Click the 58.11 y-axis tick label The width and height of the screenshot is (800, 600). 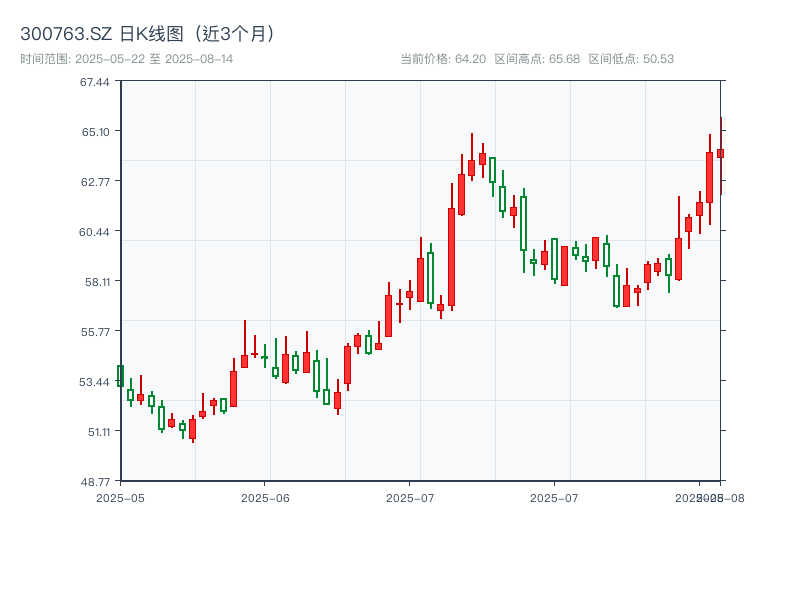click(x=96, y=281)
